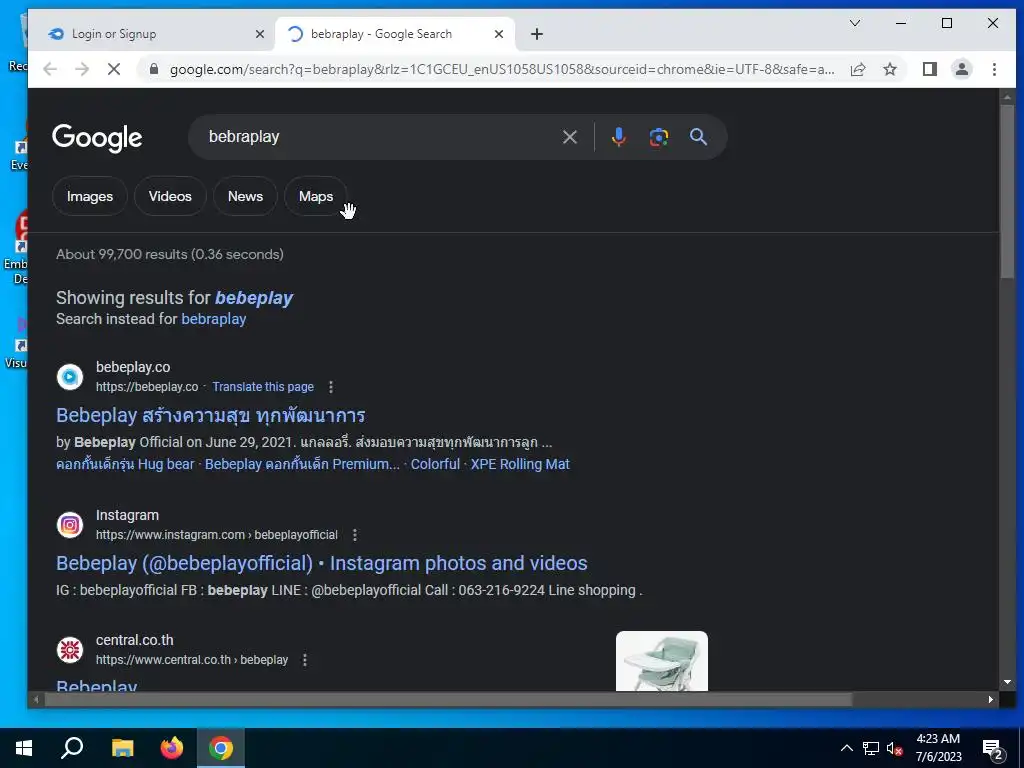Filter results by Videos
The width and height of the screenshot is (1024, 768).
(x=170, y=196)
